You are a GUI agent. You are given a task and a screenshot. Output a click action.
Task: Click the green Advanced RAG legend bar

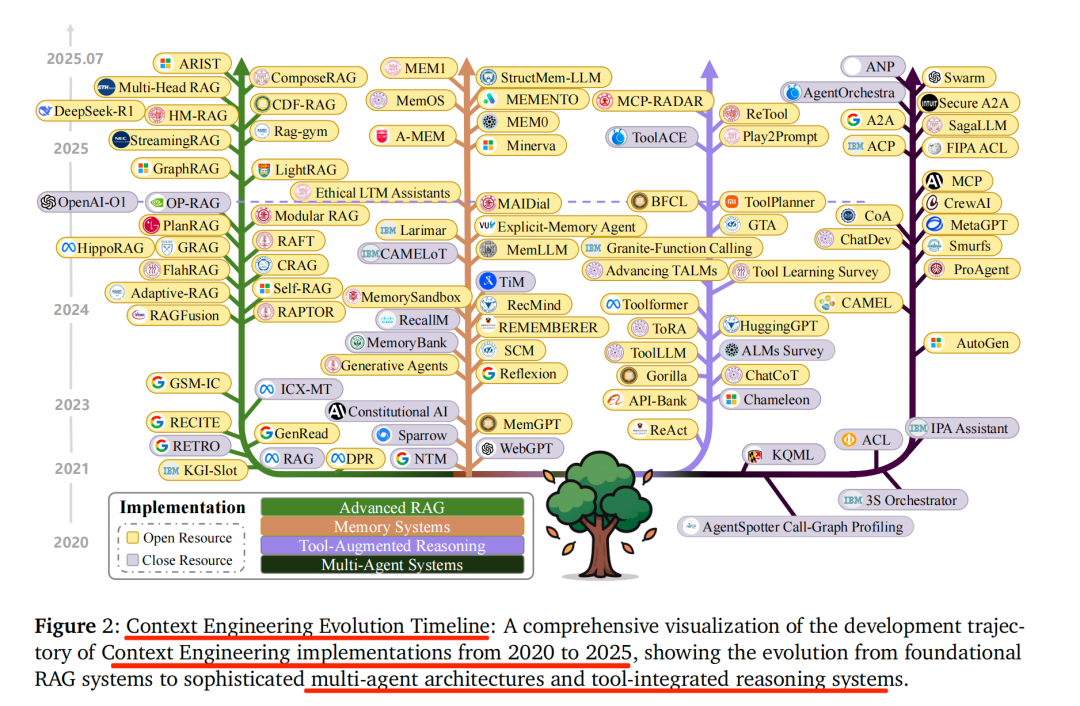[392, 508]
